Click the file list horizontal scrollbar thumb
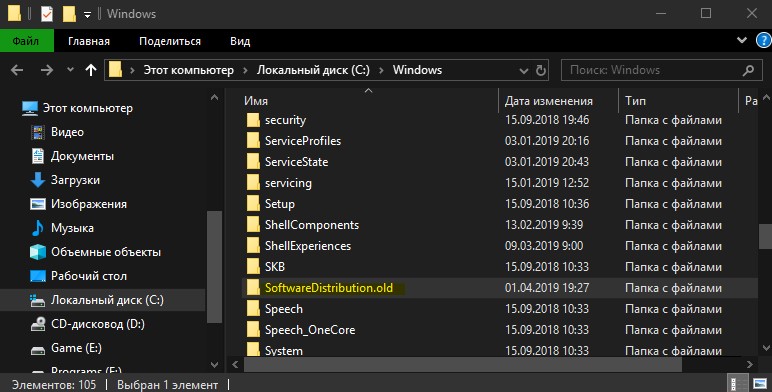Viewport: 772px width, 392px height. (463, 365)
